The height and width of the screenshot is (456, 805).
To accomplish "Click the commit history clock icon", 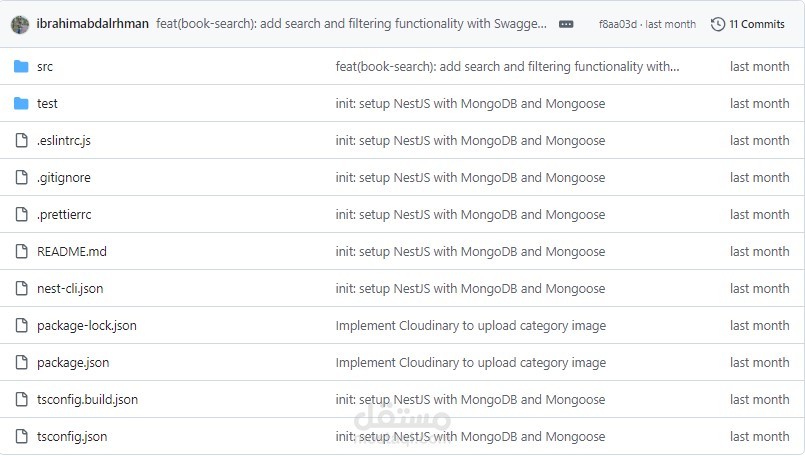I will tap(717, 24).
